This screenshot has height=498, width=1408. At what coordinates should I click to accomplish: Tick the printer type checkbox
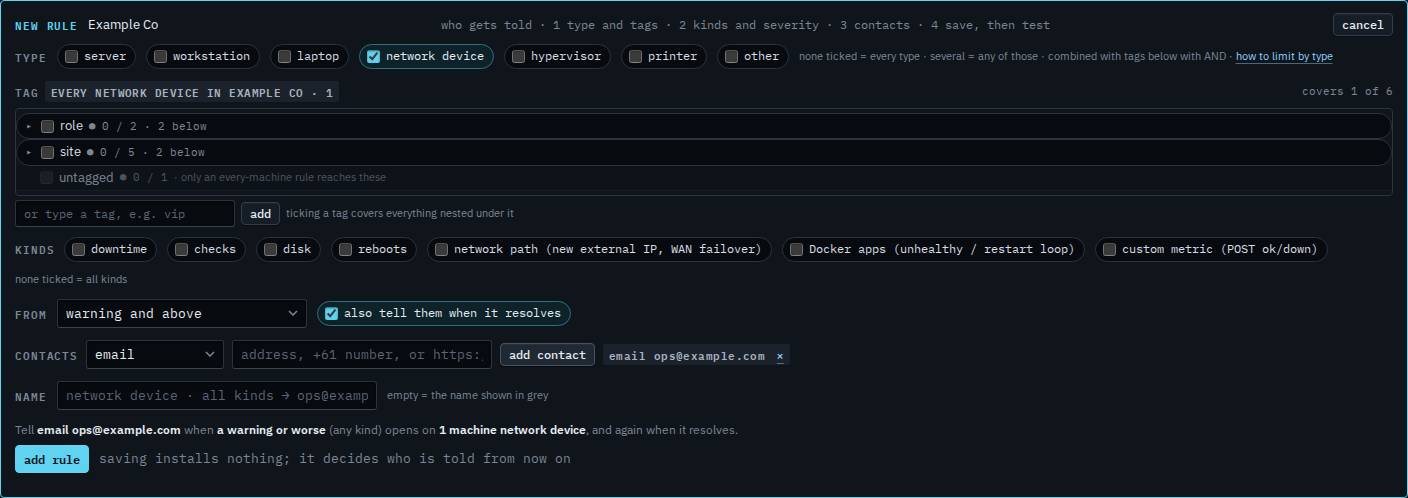pyautogui.click(x=635, y=57)
